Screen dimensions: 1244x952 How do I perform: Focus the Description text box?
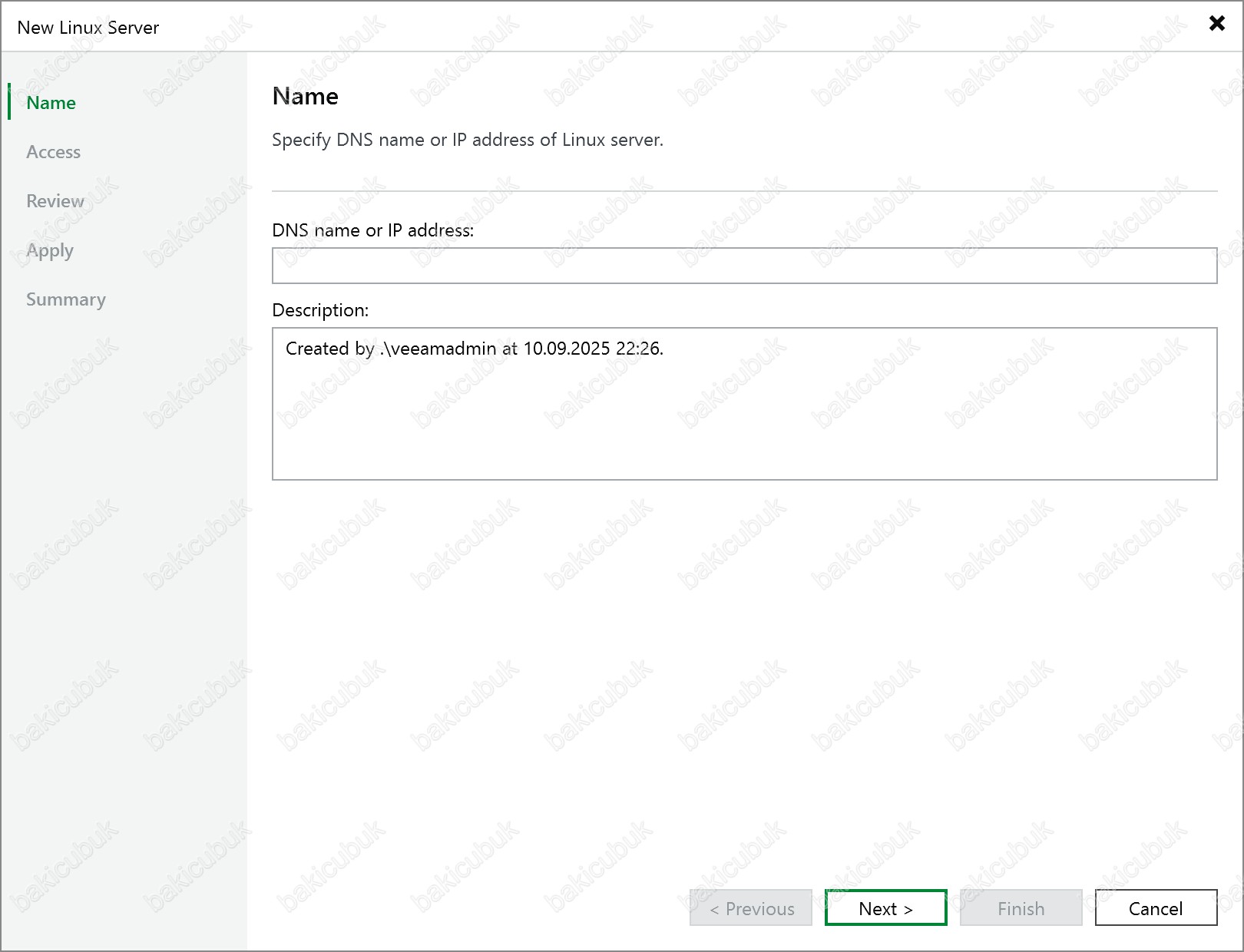pos(744,415)
